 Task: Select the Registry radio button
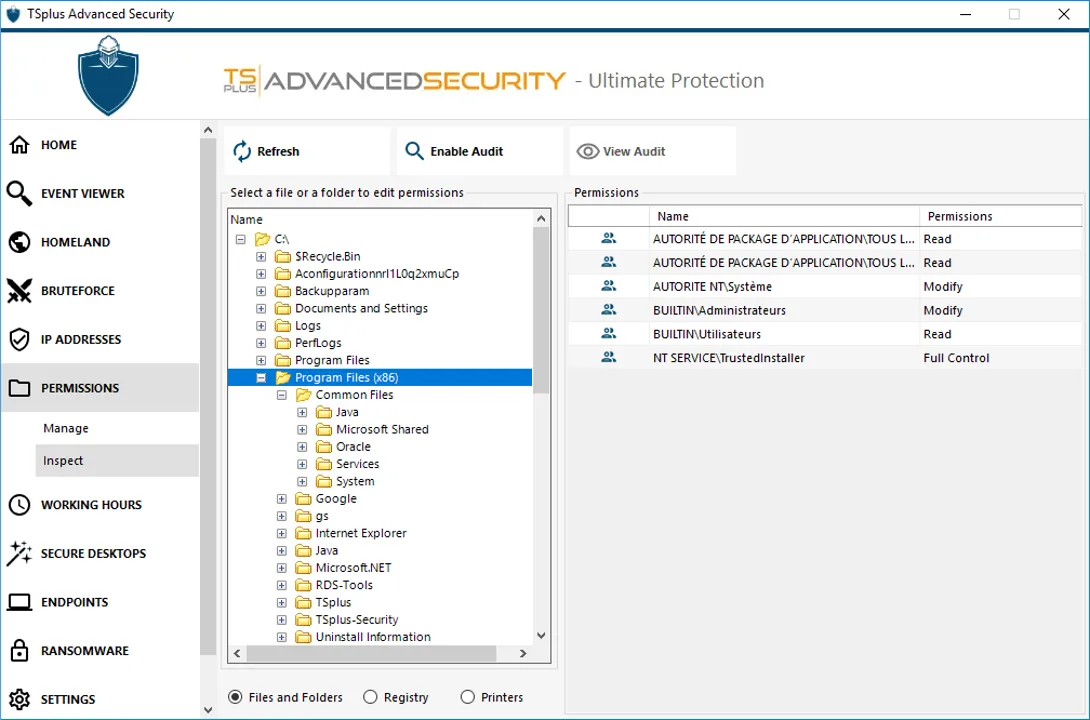tap(370, 697)
